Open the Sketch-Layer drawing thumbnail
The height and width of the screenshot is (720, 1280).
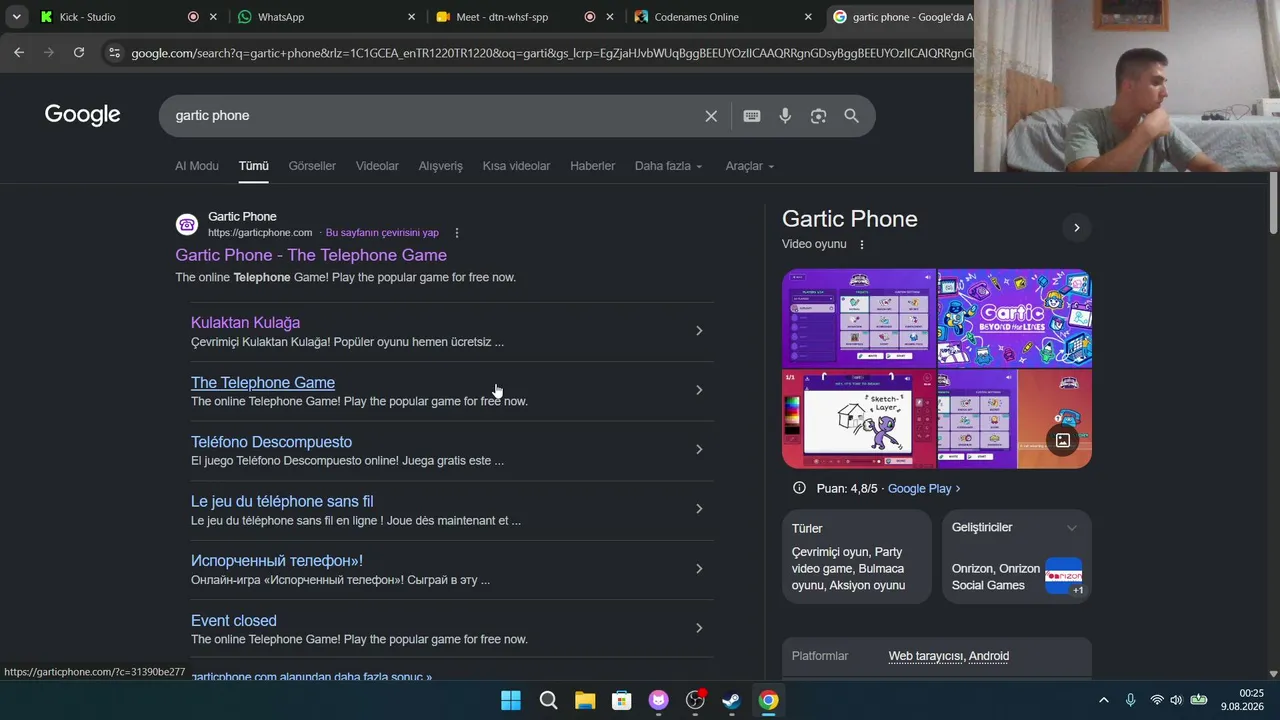[859, 419]
